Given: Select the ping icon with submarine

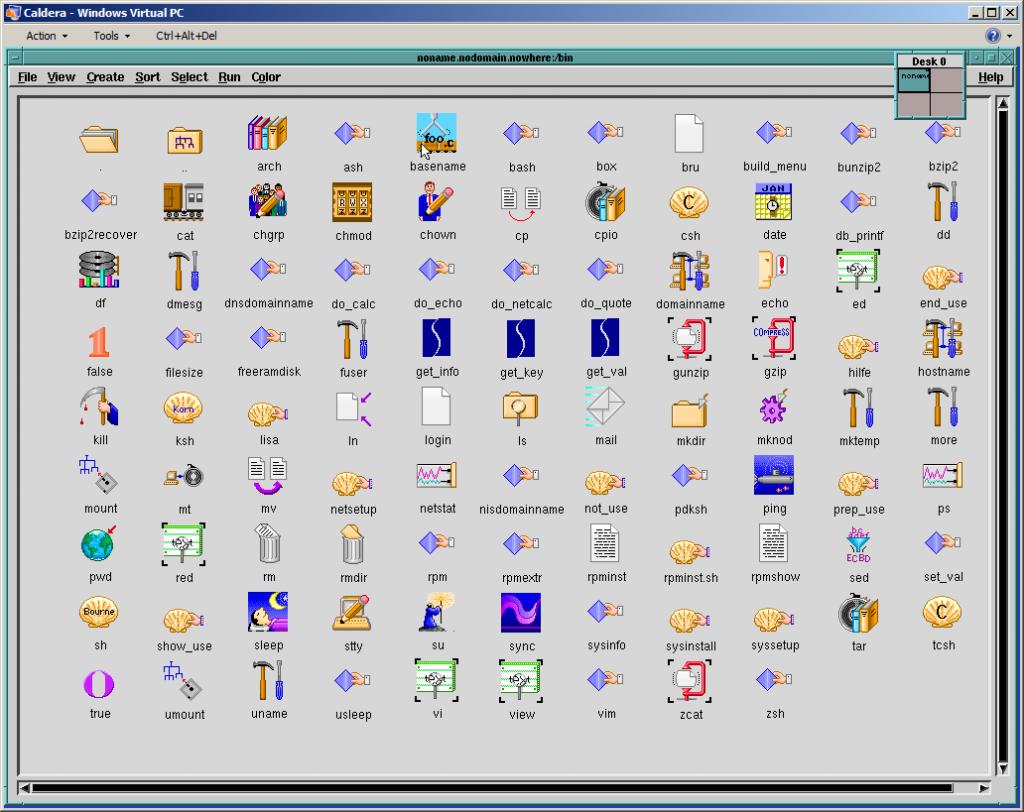Looking at the screenshot, I should point(774,475).
